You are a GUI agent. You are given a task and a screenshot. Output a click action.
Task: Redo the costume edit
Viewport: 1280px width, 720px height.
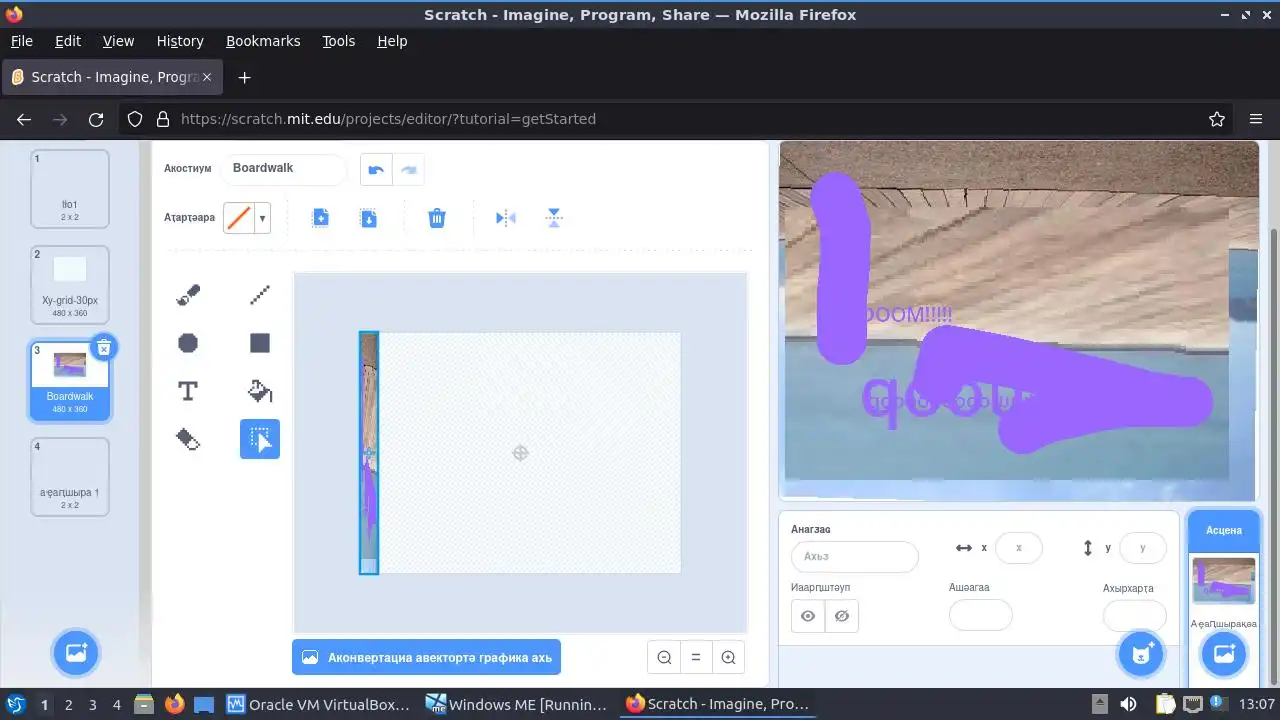pos(408,170)
